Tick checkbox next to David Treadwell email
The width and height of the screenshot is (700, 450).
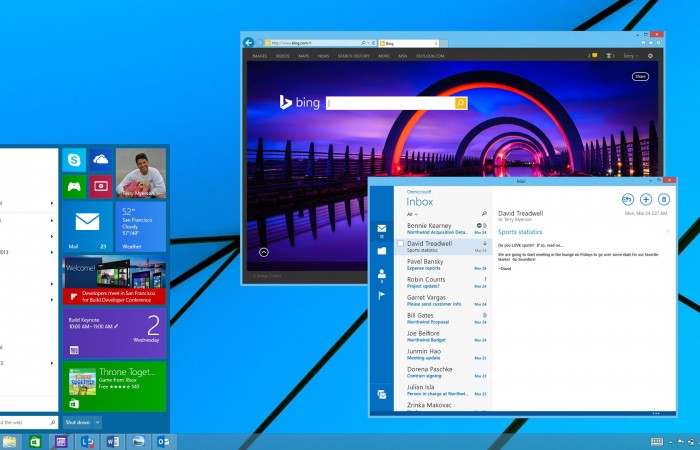(401, 243)
